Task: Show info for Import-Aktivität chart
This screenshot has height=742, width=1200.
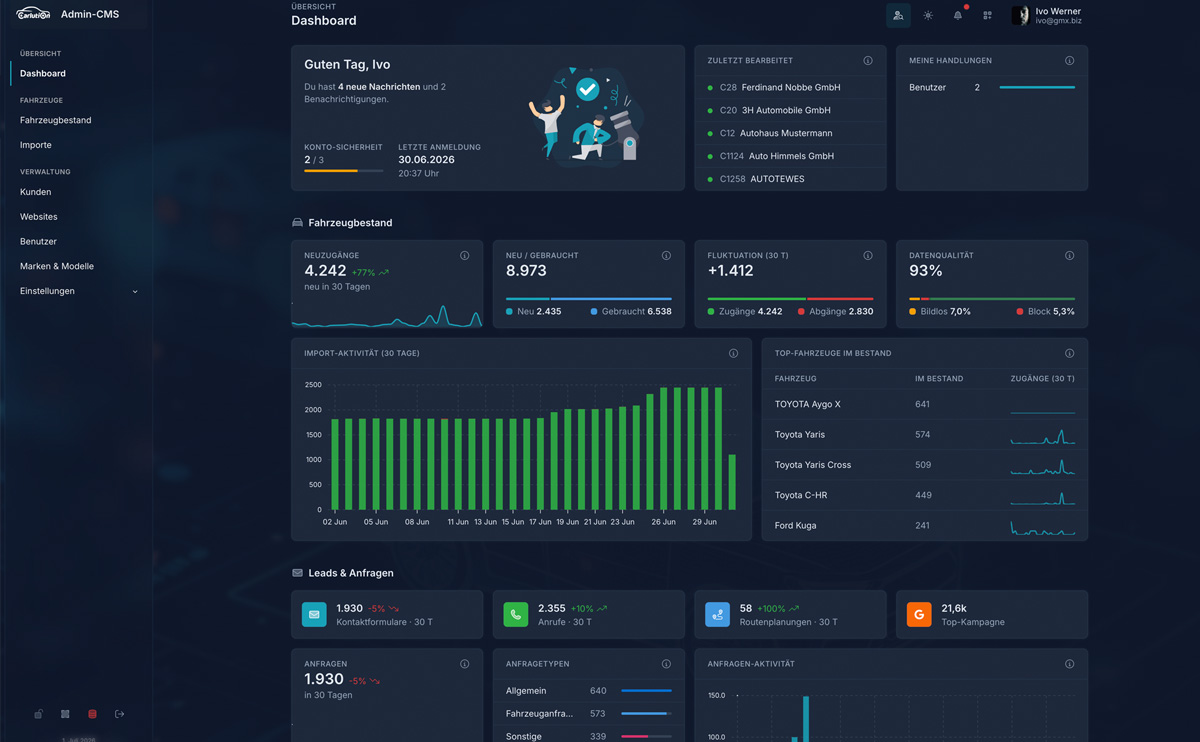Action: [733, 354]
